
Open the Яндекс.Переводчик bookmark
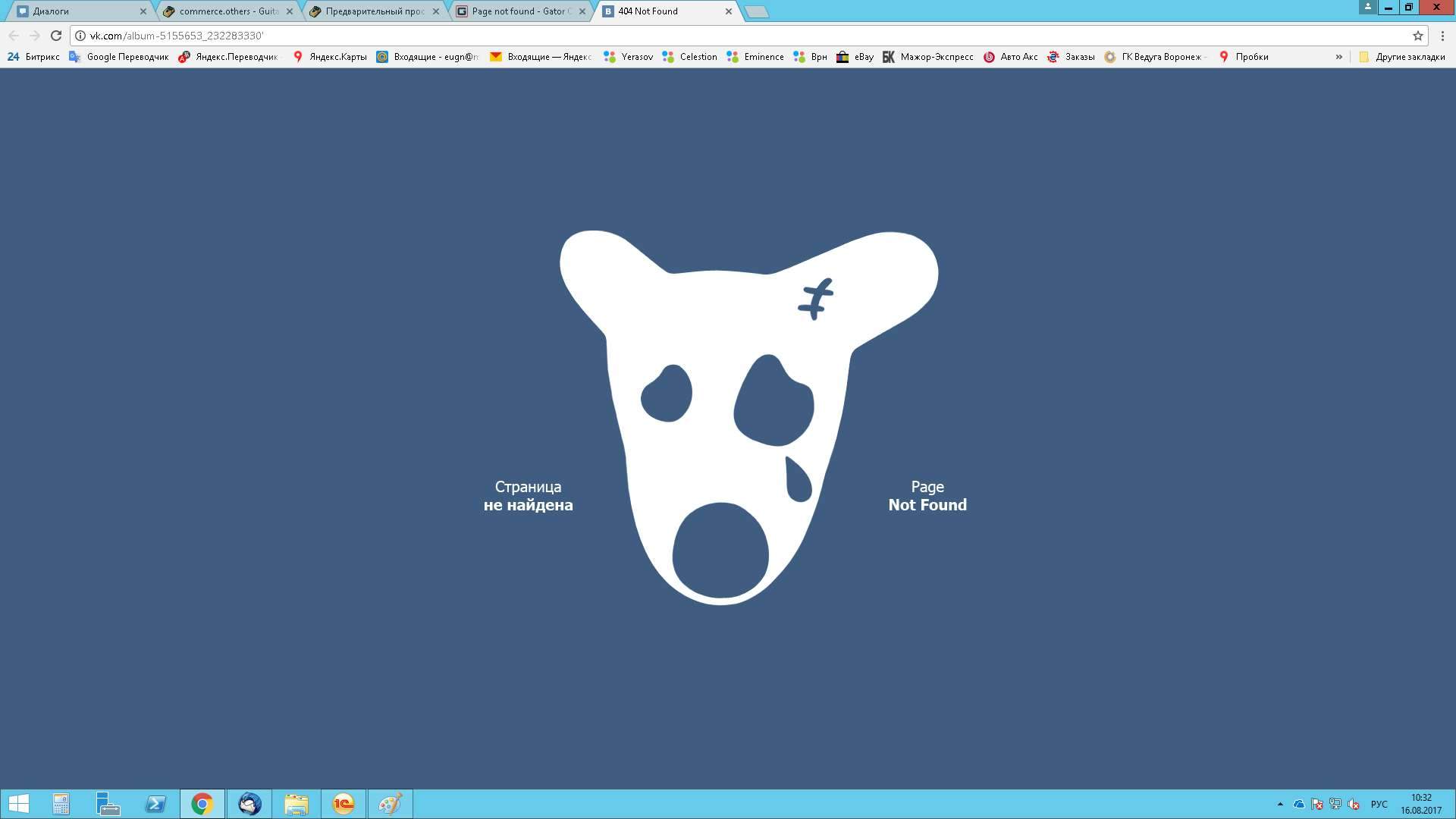228,57
